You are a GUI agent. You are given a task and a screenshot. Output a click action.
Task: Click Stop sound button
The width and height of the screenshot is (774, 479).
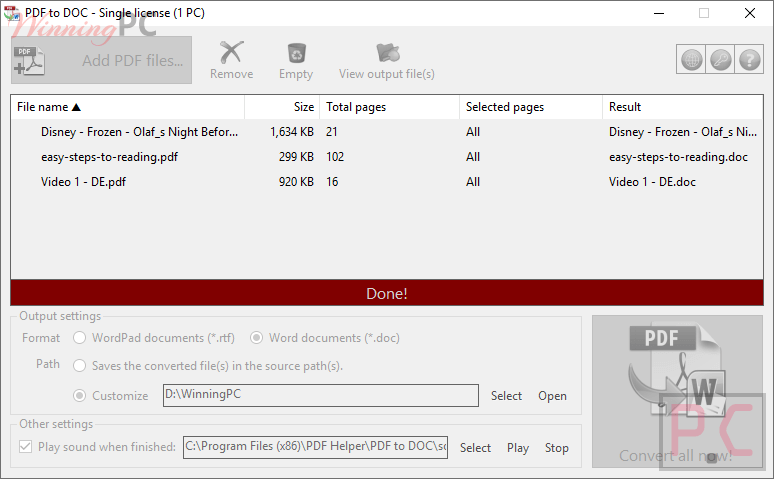point(557,448)
